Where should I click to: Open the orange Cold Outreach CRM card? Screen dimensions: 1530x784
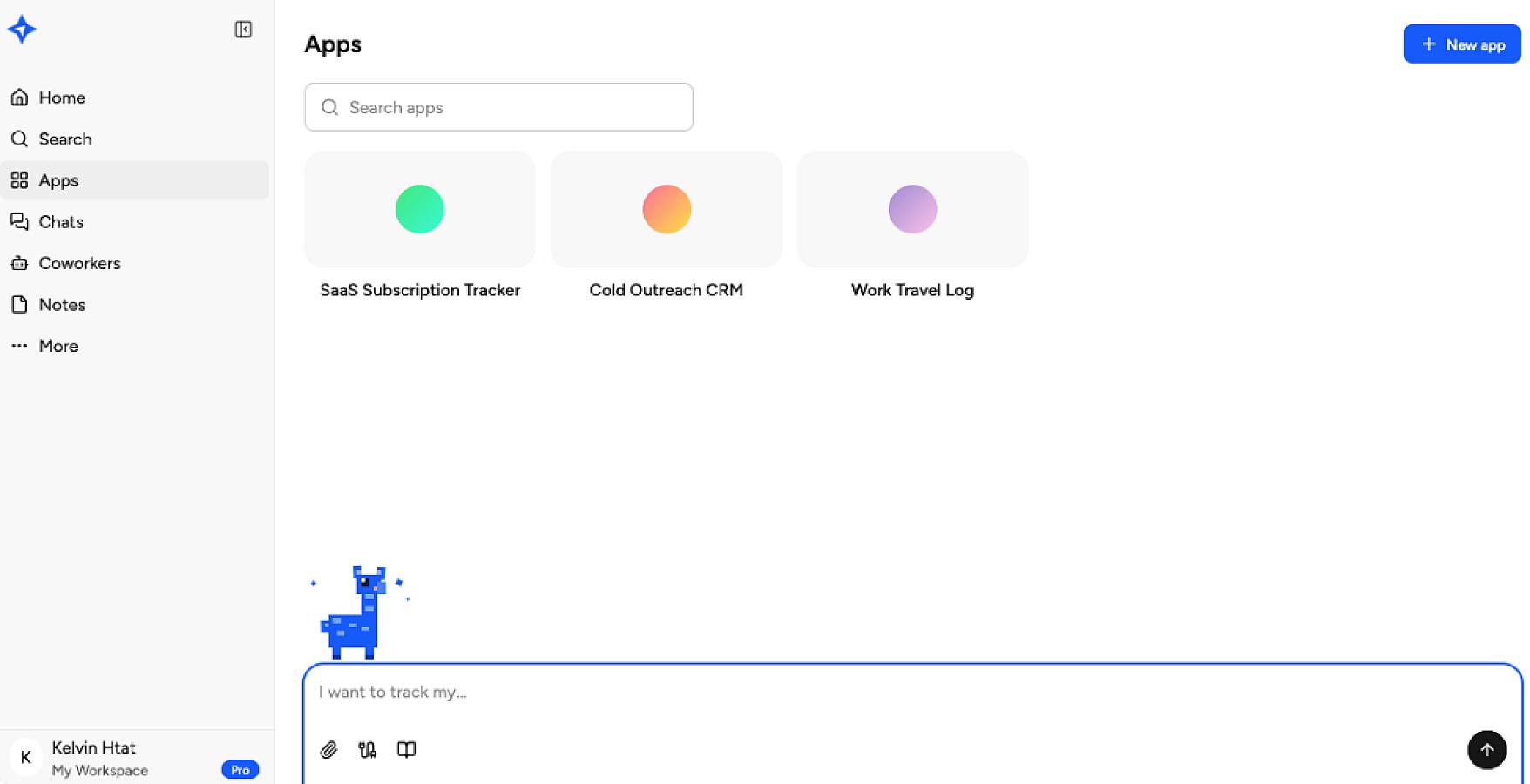[x=667, y=209]
